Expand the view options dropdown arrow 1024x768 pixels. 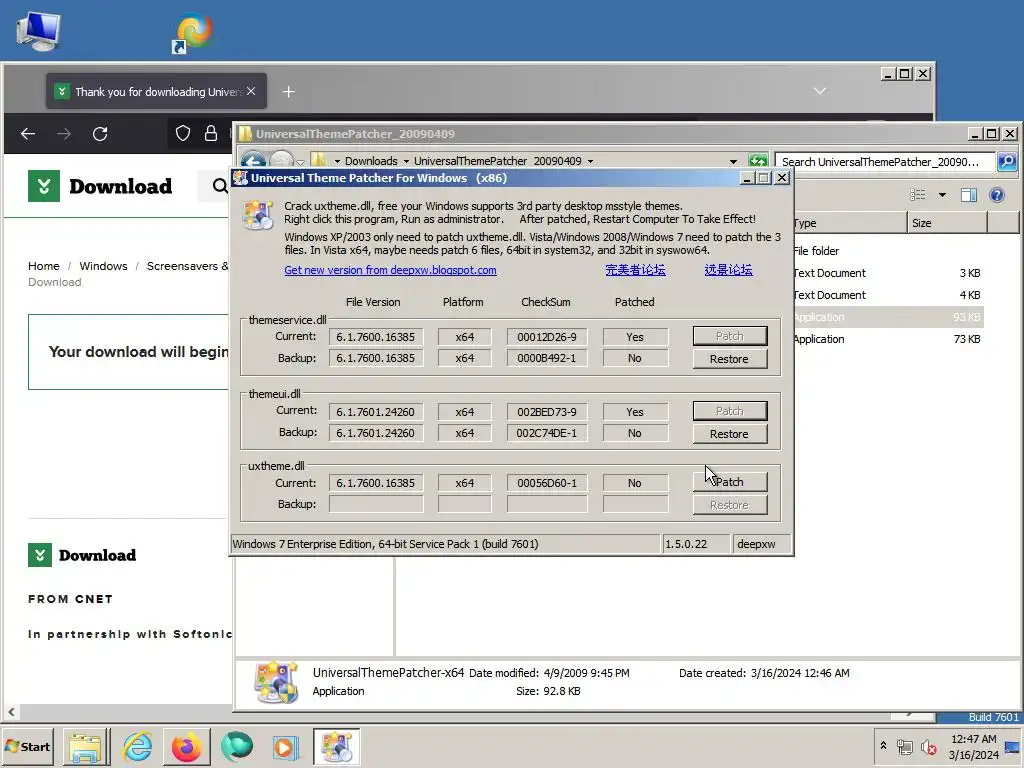pos(942,195)
